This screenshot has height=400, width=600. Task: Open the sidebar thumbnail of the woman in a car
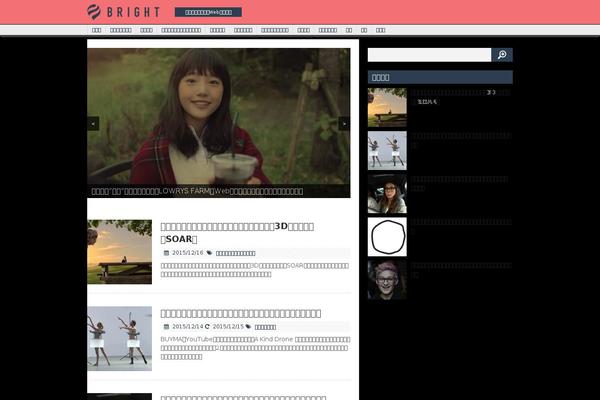pos(387,194)
